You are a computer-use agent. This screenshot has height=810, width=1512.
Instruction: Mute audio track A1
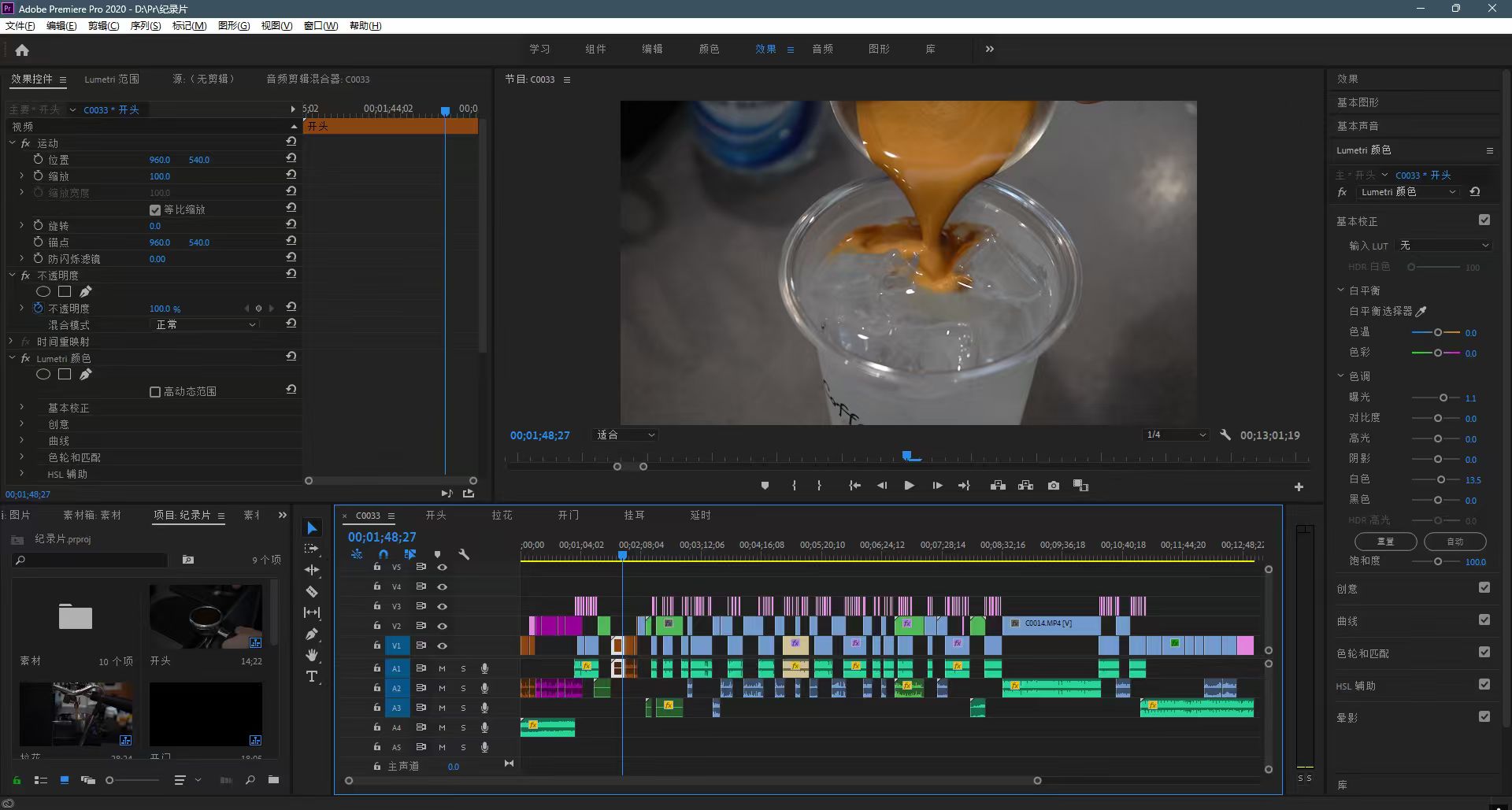click(442, 668)
